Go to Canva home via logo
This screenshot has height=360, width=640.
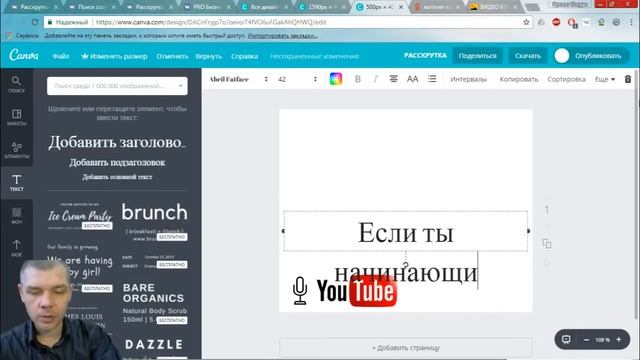tap(24, 55)
